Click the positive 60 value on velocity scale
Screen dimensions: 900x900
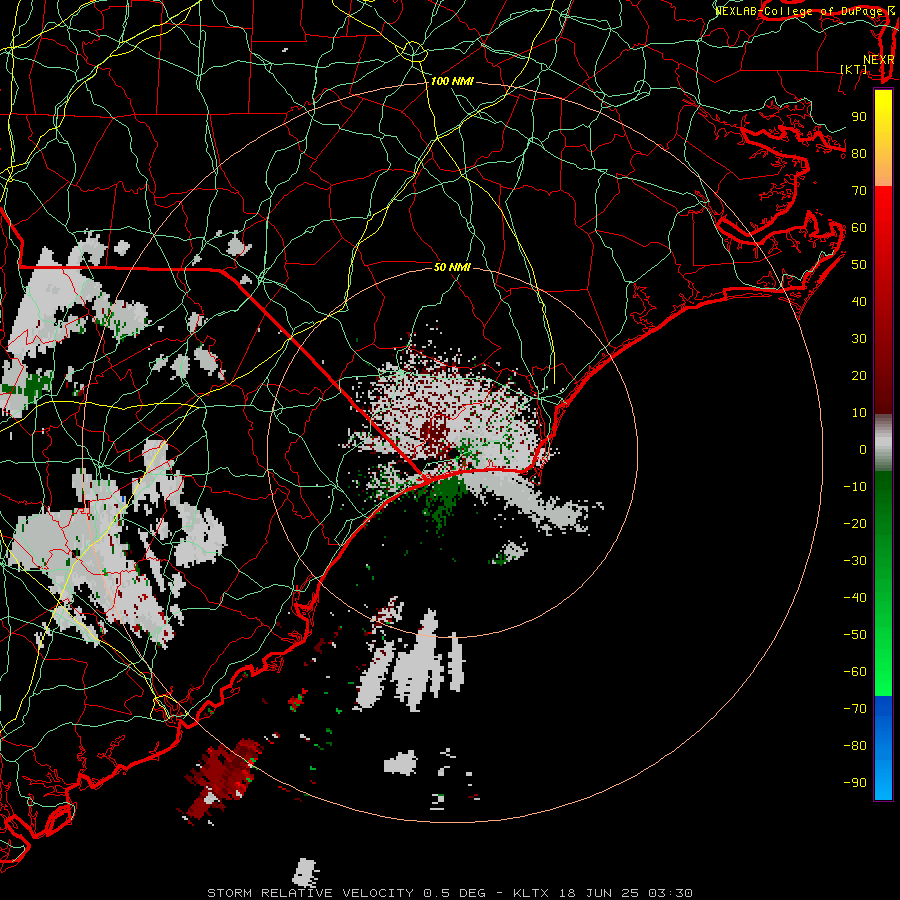coord(859,227)
